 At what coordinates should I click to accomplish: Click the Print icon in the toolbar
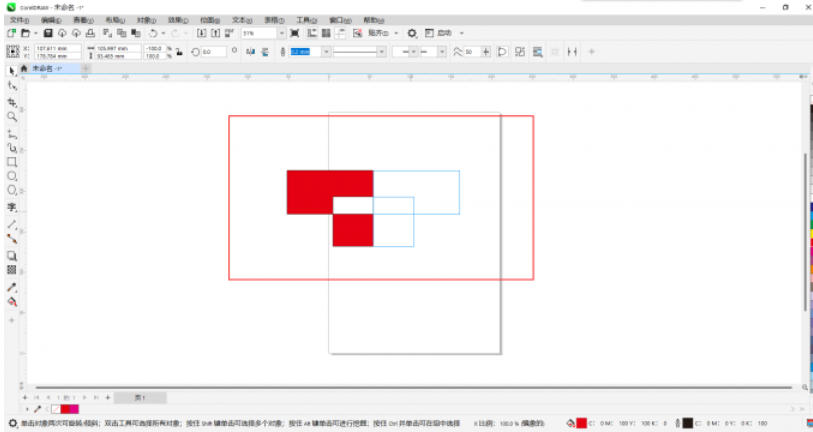point(90,33)
